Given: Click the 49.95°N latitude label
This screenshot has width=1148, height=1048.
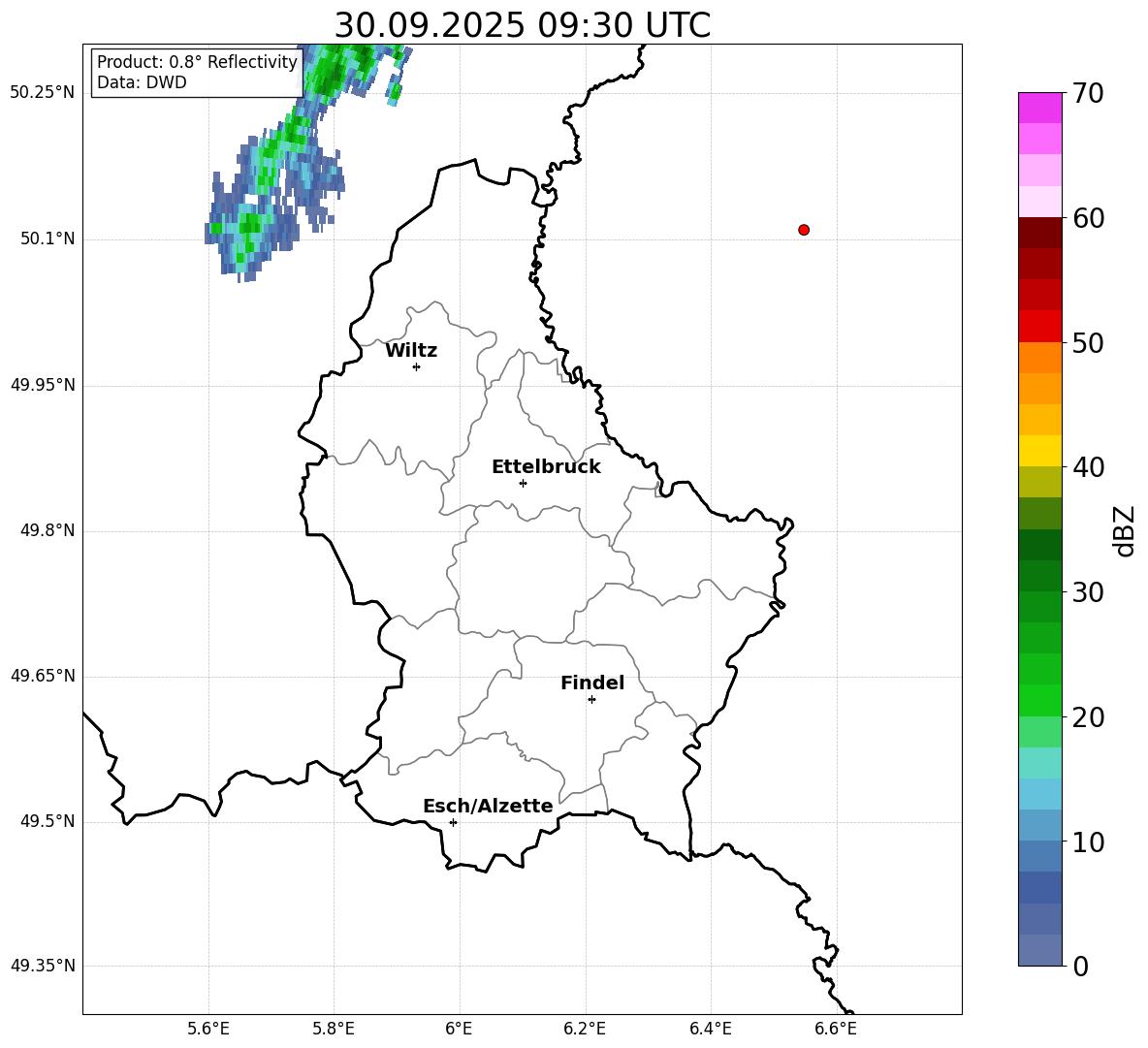Looking at the screenshot, I should [43, 385].
